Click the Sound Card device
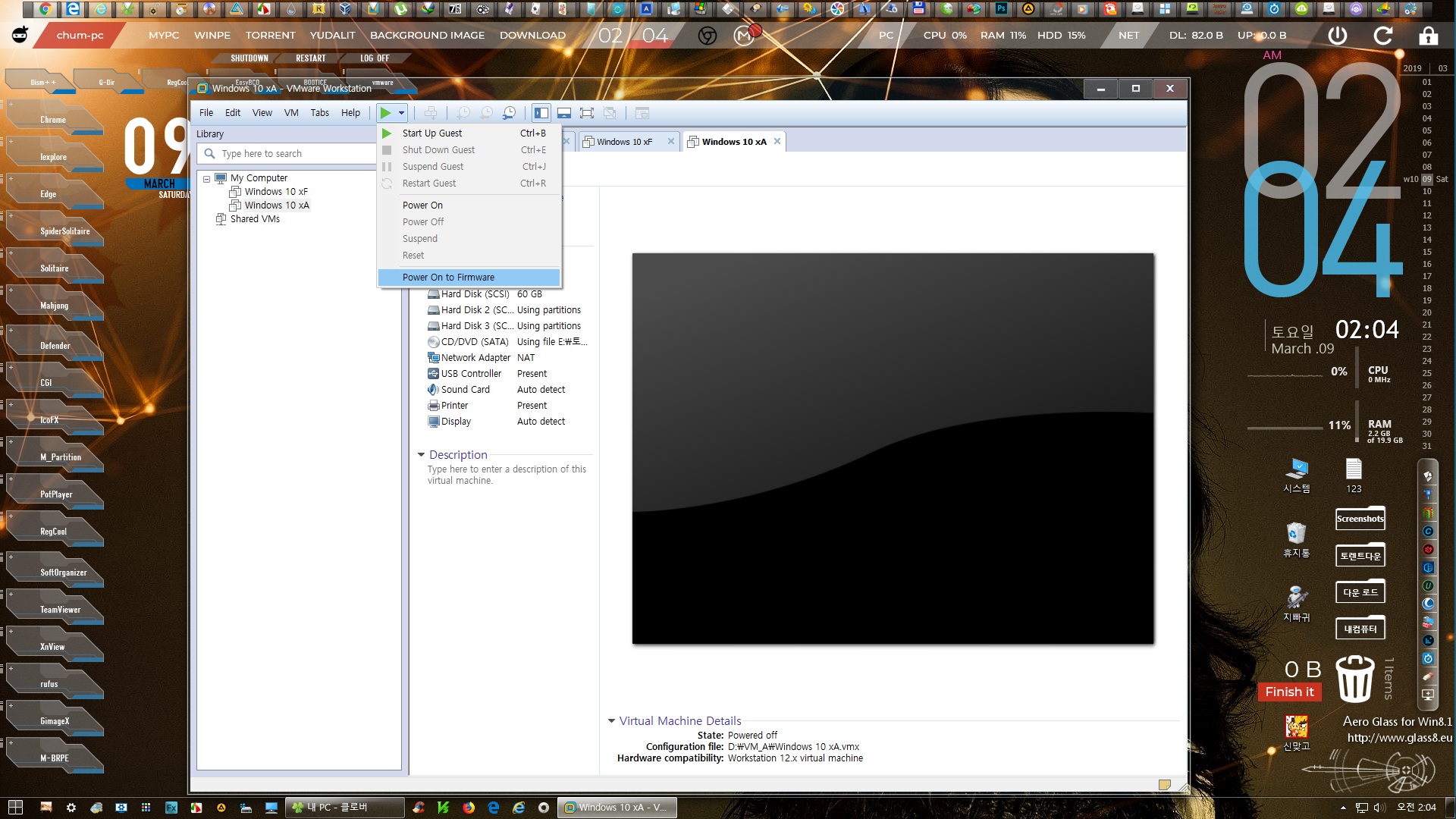This screenshot has width=1456, height=819. (465, 390)
